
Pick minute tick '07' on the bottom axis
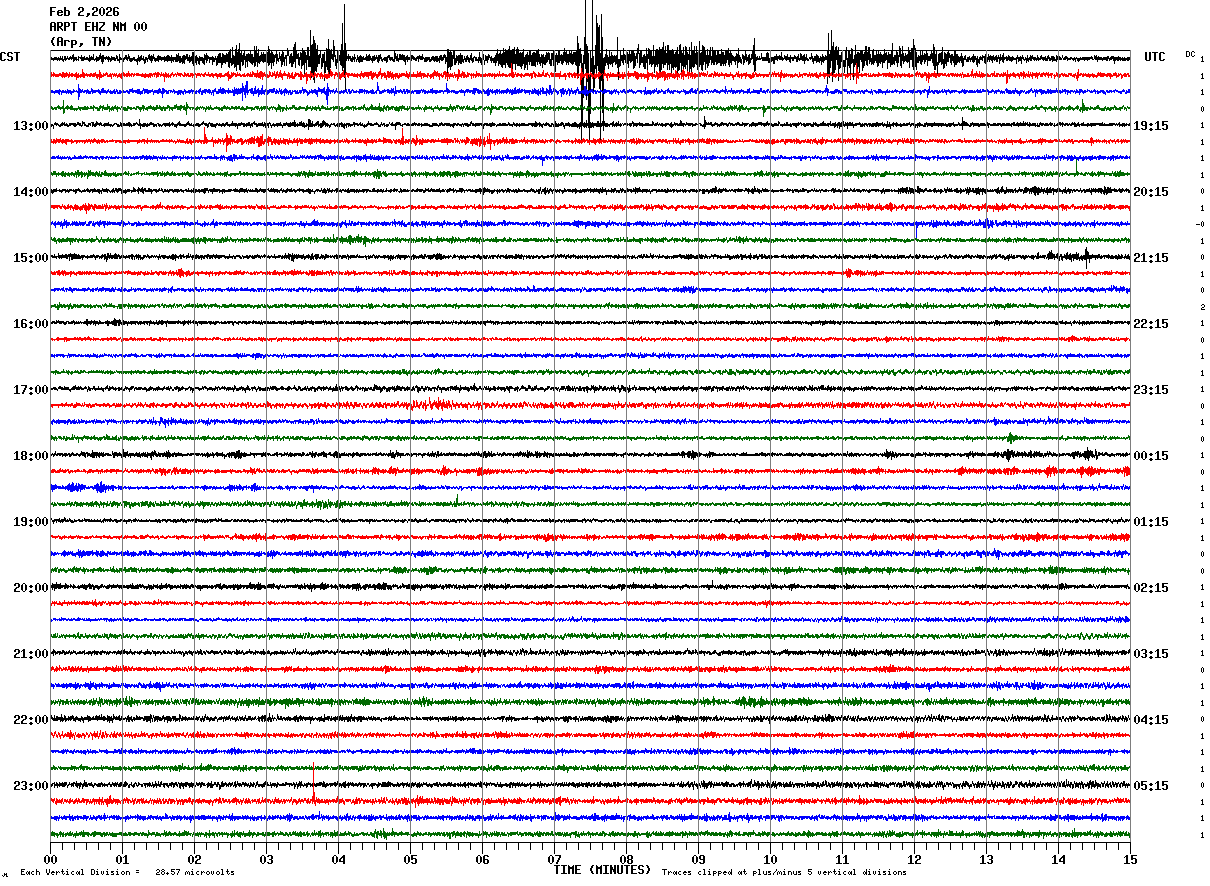point(554,859)
